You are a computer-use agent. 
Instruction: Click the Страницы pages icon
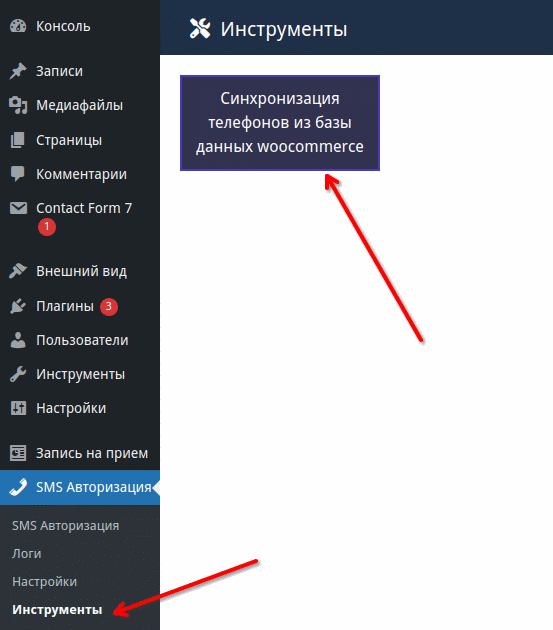point(18,140)
